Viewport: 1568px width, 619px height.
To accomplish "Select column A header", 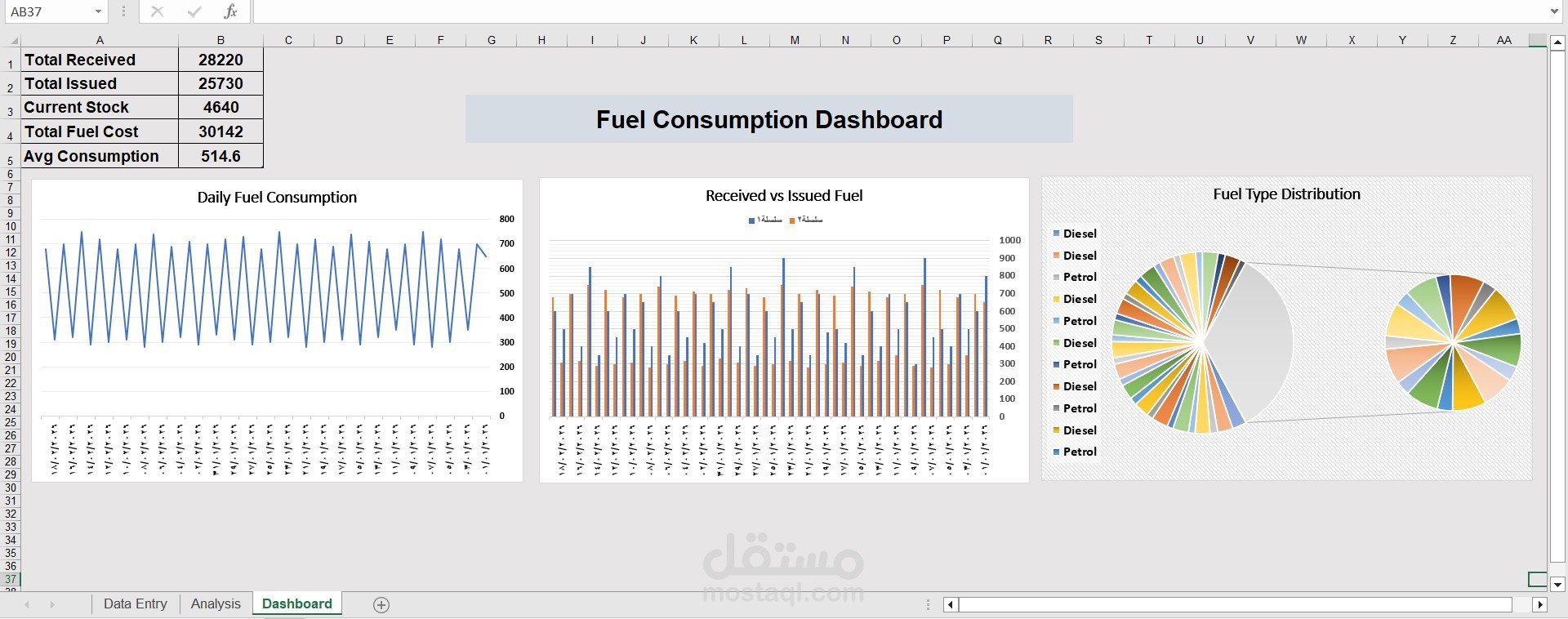I will 100,40.
